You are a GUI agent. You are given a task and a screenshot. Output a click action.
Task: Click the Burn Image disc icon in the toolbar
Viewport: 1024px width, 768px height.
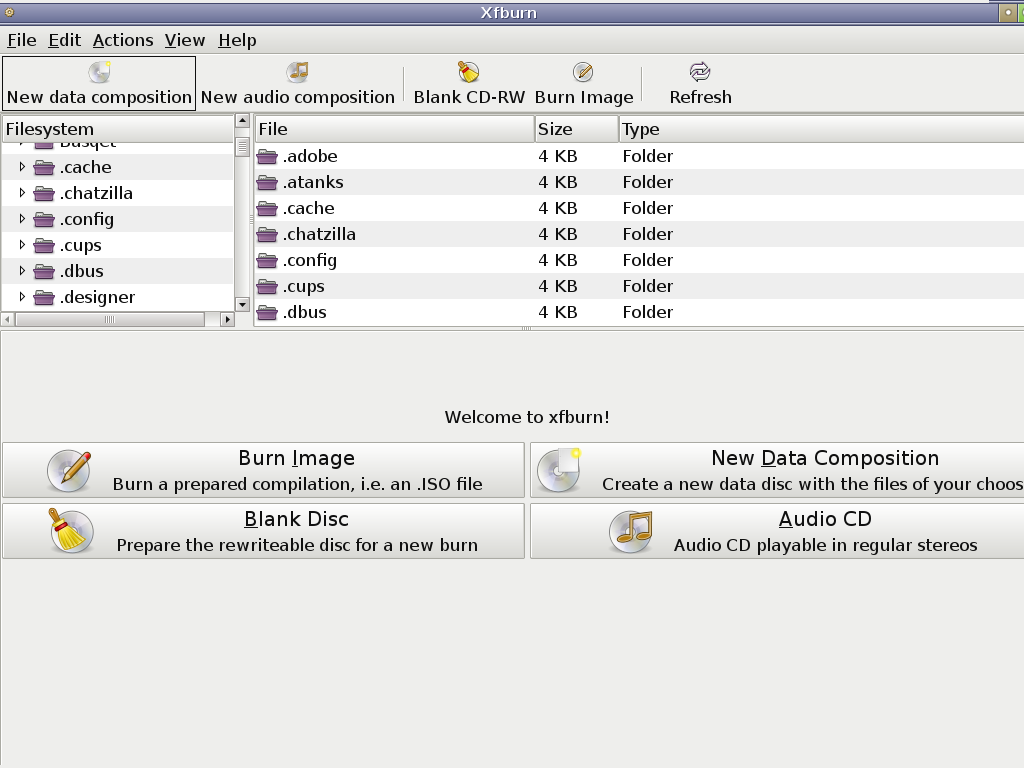click(x=583, y=72)
